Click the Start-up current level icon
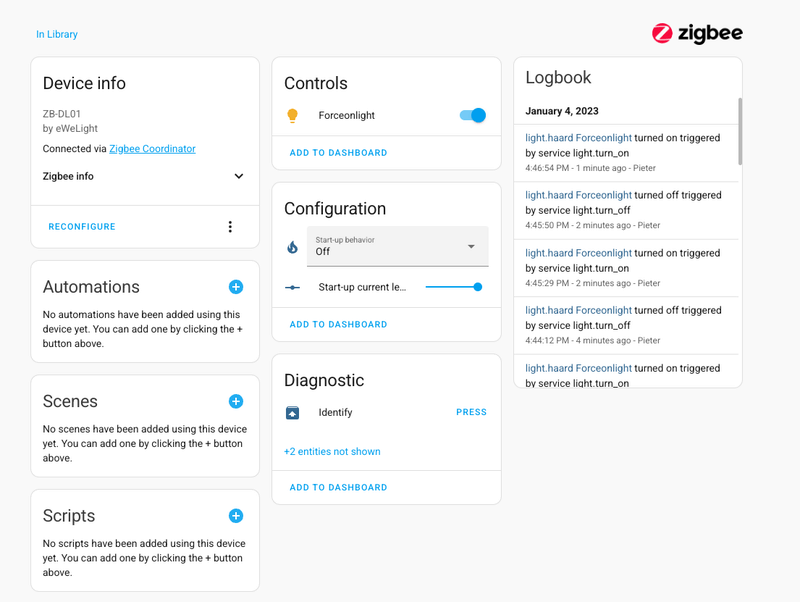800x602 pixels. coord(292,287)
